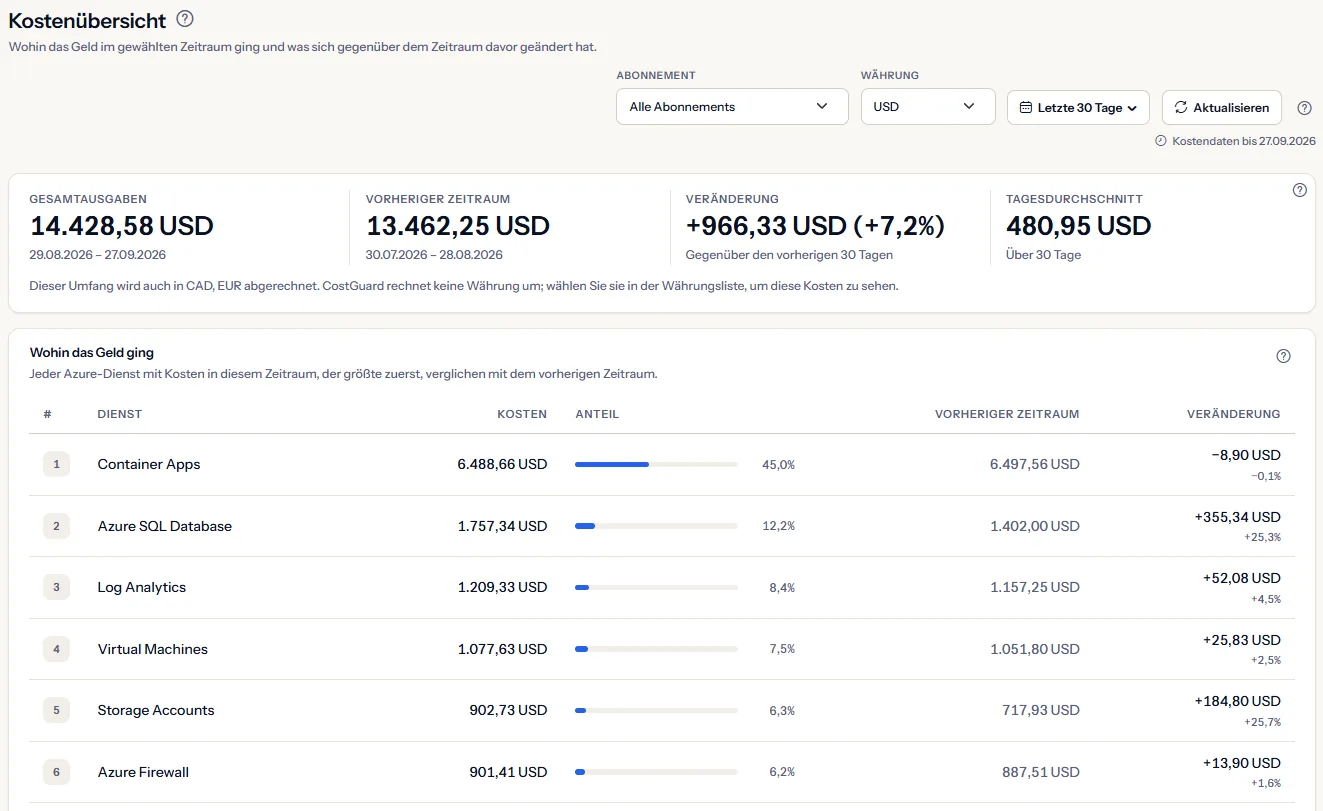
Task: Click the date range 29.08.2026 – 27.09.2026
Action: coord(98,255)
